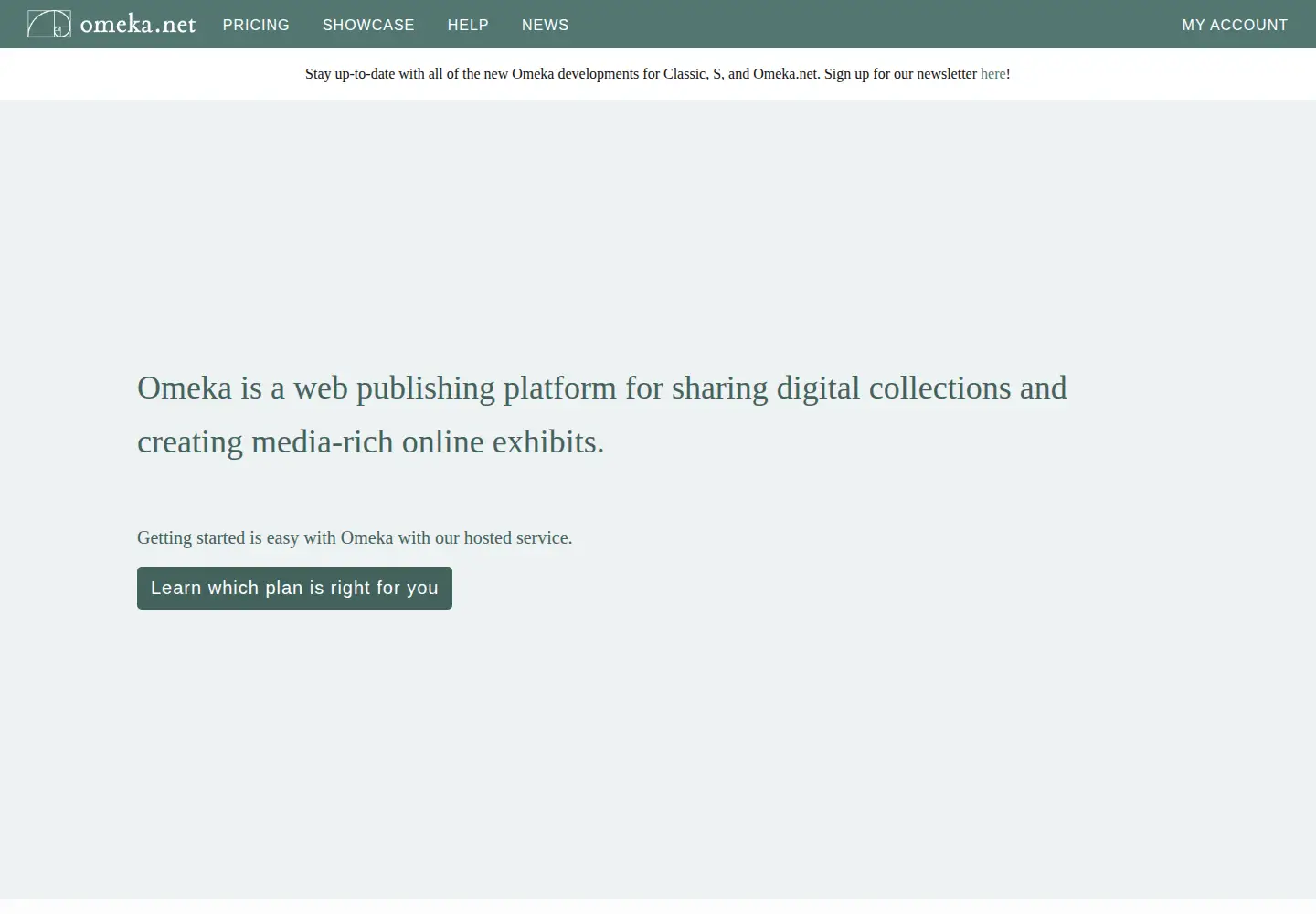This screenshot has width=1316, height=914.
Task: Click the omeka.net wordmark in header
Action: 138,25
